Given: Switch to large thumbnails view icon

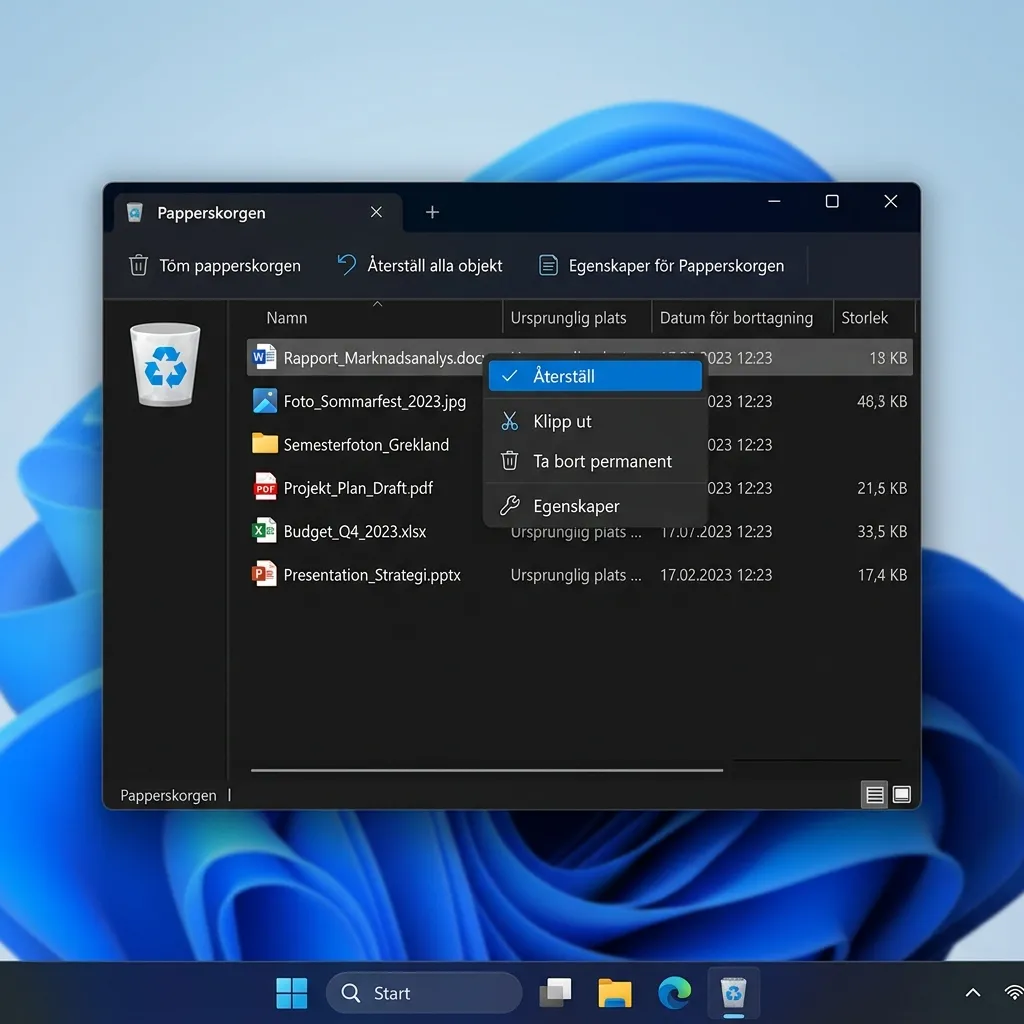Looking at the screenshot, I should [x=902, y=794].
